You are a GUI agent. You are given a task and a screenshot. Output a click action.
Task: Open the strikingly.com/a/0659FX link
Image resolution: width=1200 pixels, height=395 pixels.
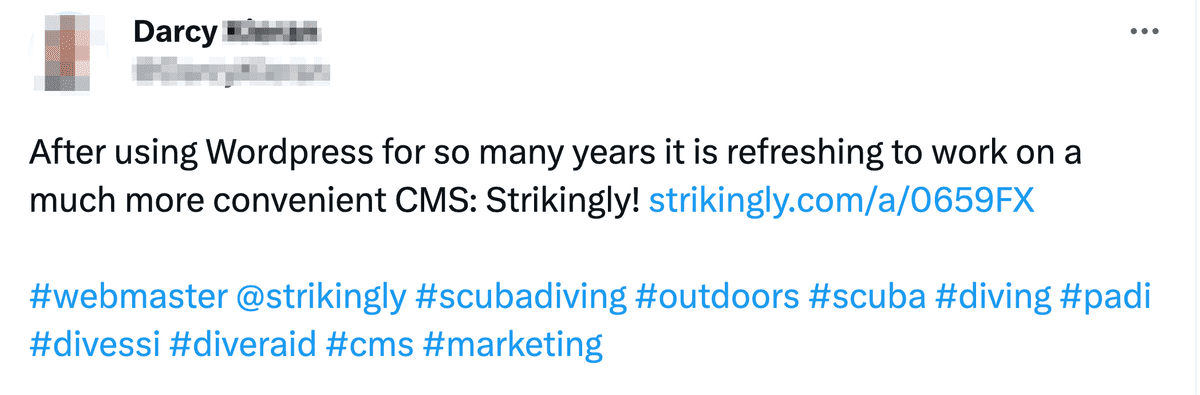click(x=842, y=202)
